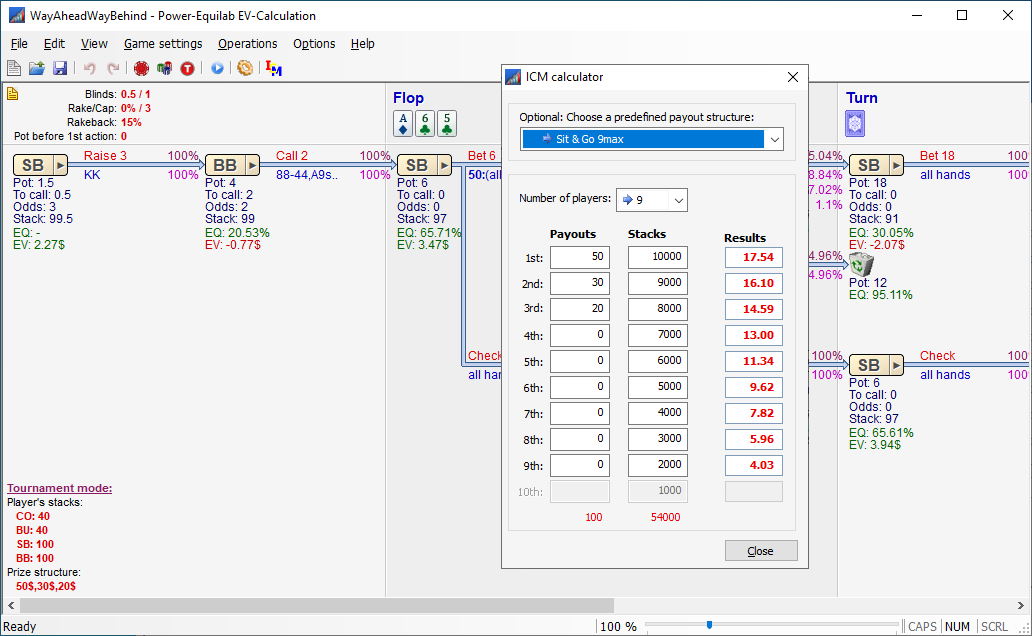
Task: Click the face-down Turn card
Action: click(855, 123)
